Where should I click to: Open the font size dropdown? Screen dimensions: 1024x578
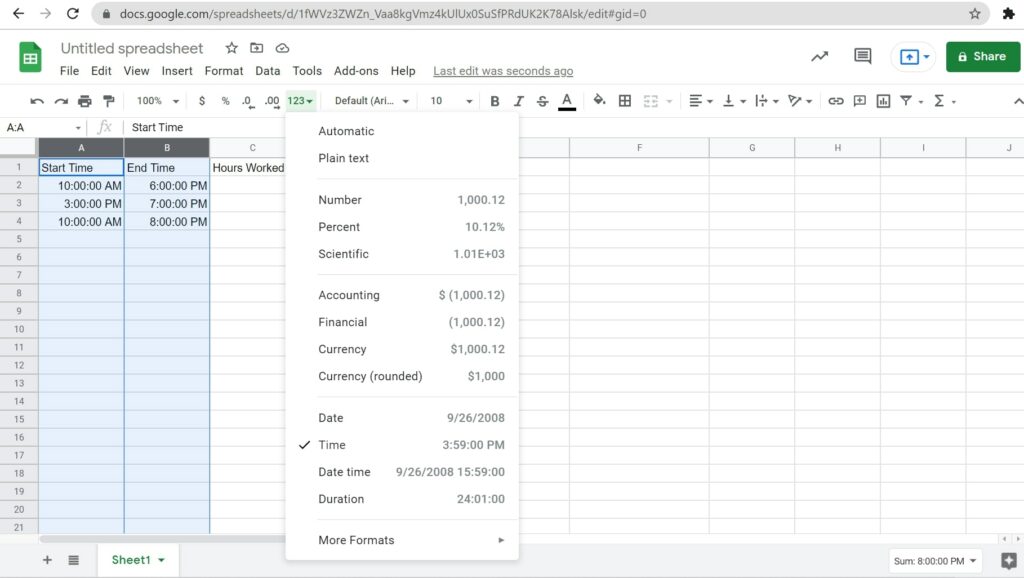click(450, 101)
